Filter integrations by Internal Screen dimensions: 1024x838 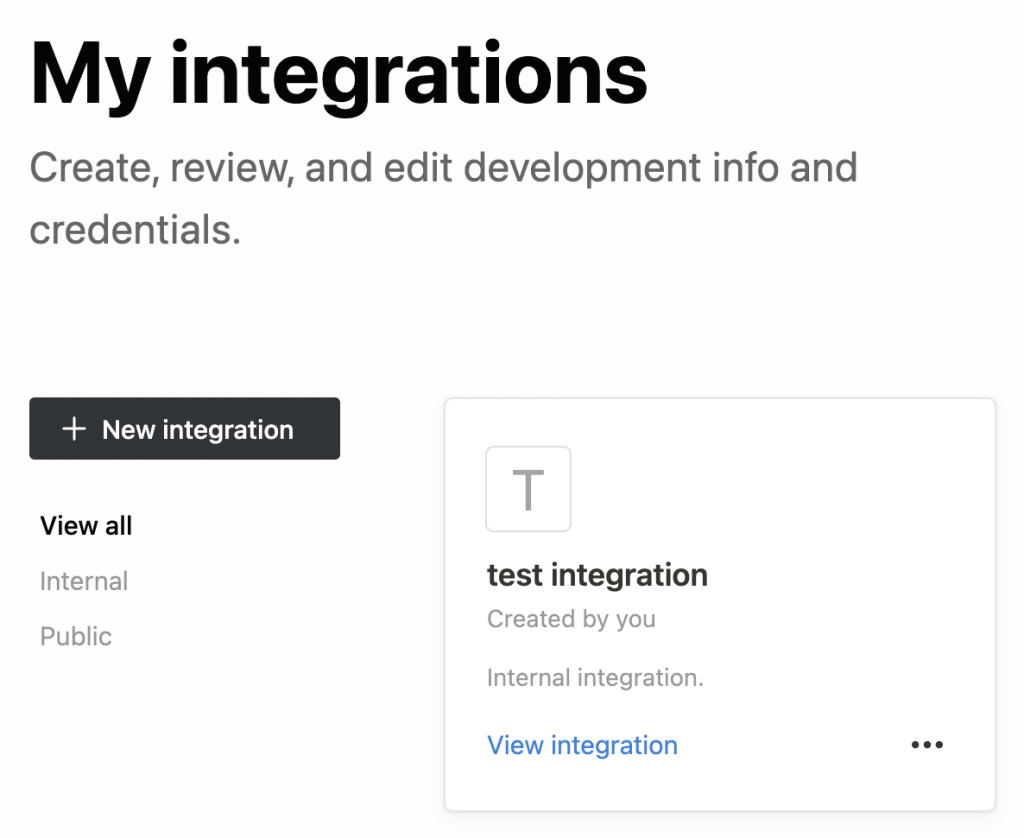(84, 581)
